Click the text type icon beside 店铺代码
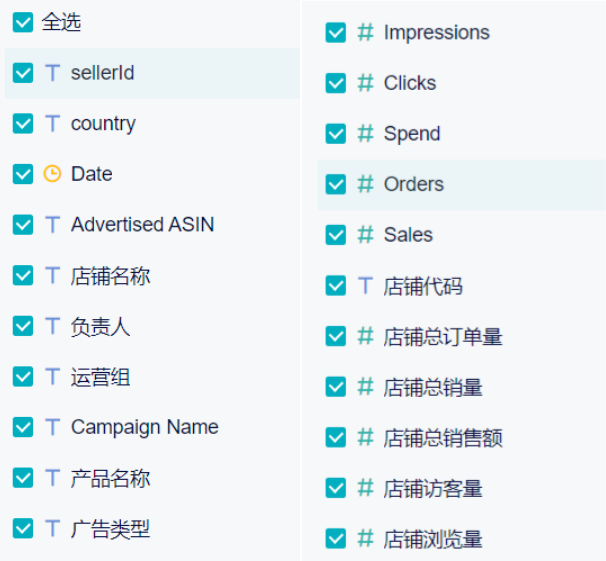Viewport: 606px width, 561px height. 365,286
